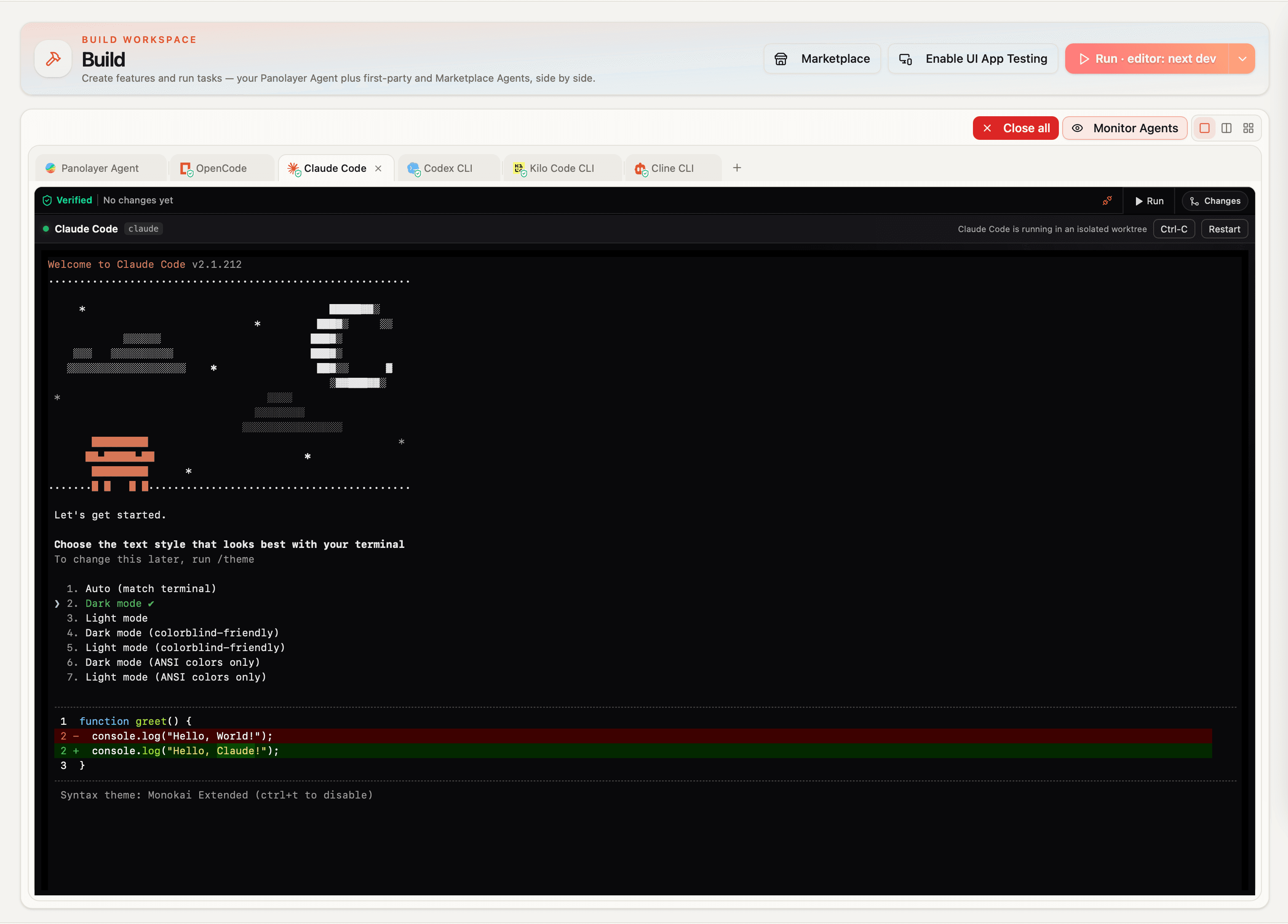The height and width of the screenshot is (924, 1288).
Task: Click Run in the terminal toolbar
Action: [x=1149, y=201]
